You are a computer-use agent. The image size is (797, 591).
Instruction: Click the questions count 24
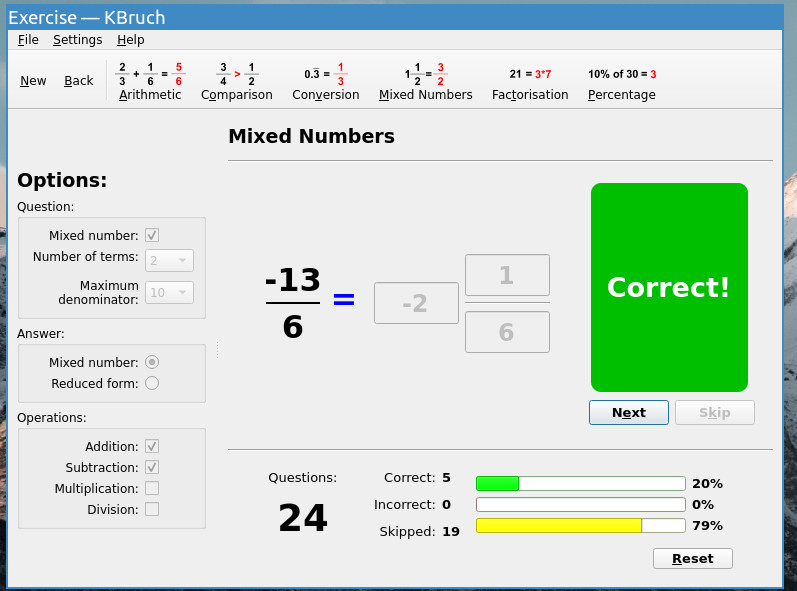point(303,518)
